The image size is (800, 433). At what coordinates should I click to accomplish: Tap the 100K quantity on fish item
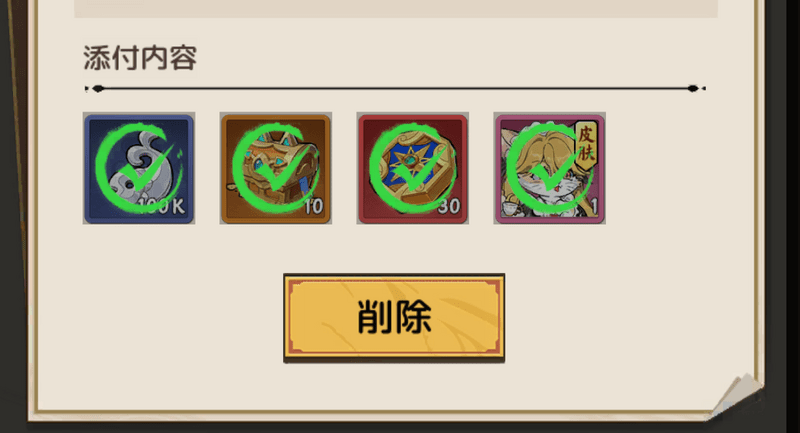161,206
